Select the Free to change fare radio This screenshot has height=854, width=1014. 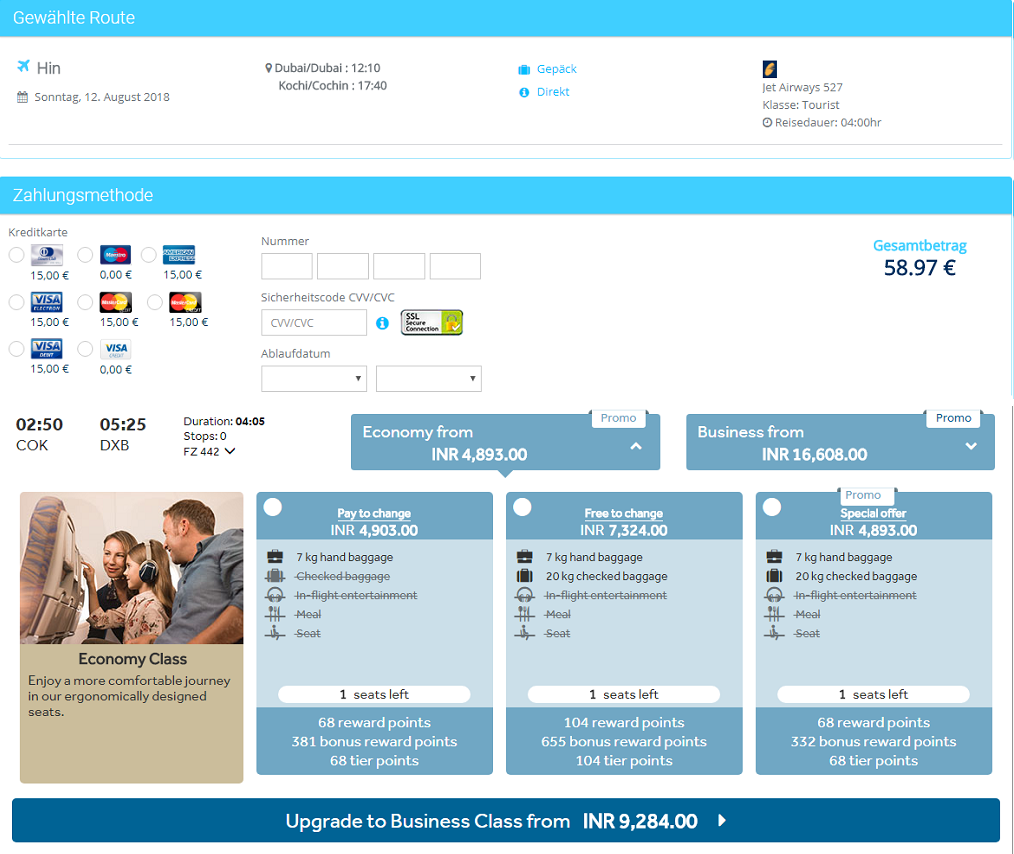click(523, 507)
